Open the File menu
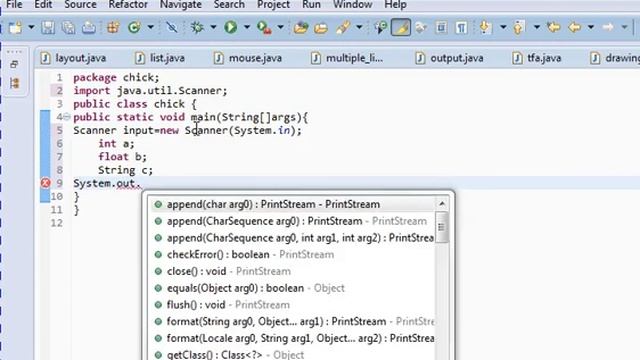 (x=15, y=5)
